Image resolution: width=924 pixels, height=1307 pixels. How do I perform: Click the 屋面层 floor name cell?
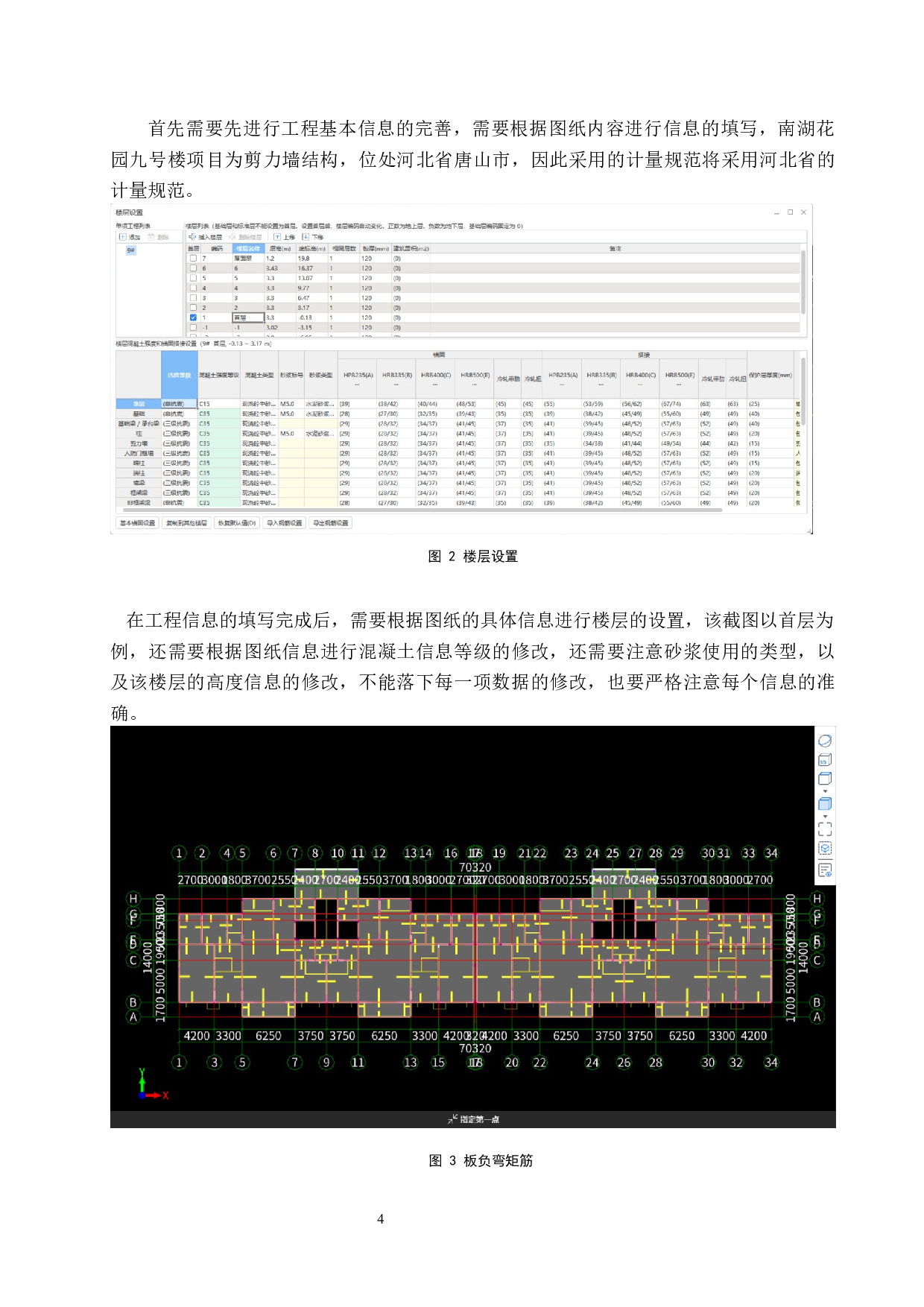[x=248, y=259]
